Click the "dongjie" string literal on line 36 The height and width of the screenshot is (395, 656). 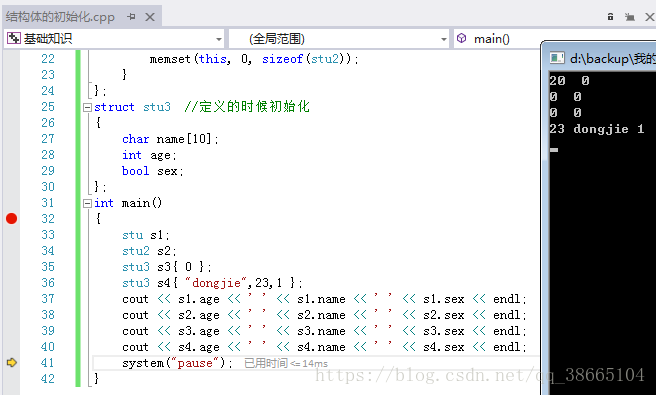pyautogui.click(x=216, y=283)
